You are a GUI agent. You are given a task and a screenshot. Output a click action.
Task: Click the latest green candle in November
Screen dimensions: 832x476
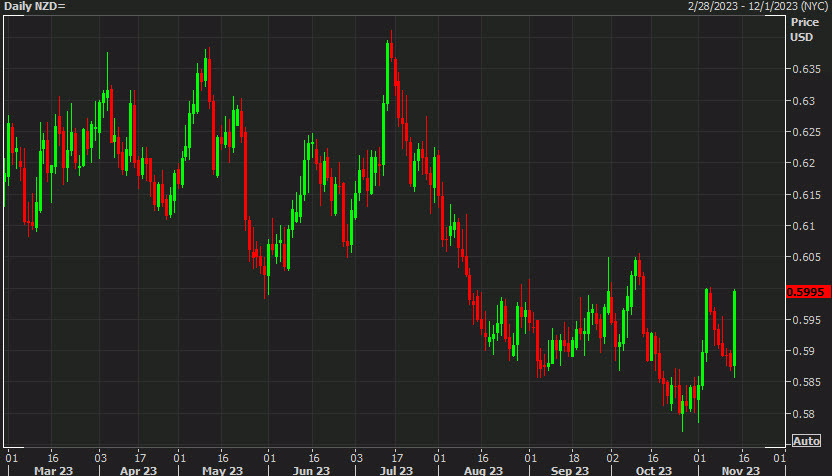click(734, 333)
